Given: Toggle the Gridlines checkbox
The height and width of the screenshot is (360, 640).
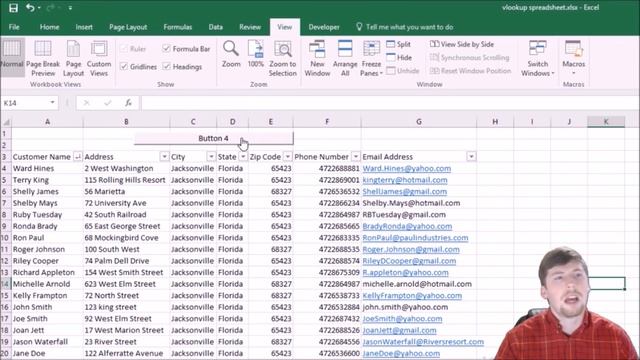Looking at the screenshot, I should click(124, 67).
